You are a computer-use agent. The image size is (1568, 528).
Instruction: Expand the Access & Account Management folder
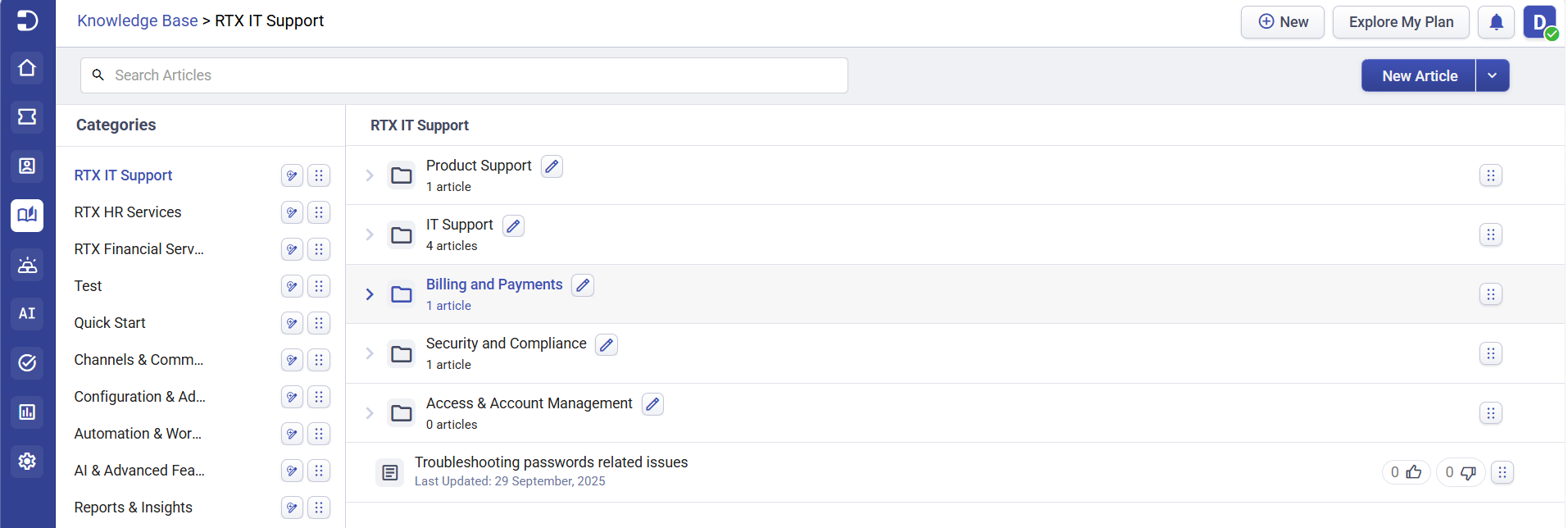(x=370, y=413)
